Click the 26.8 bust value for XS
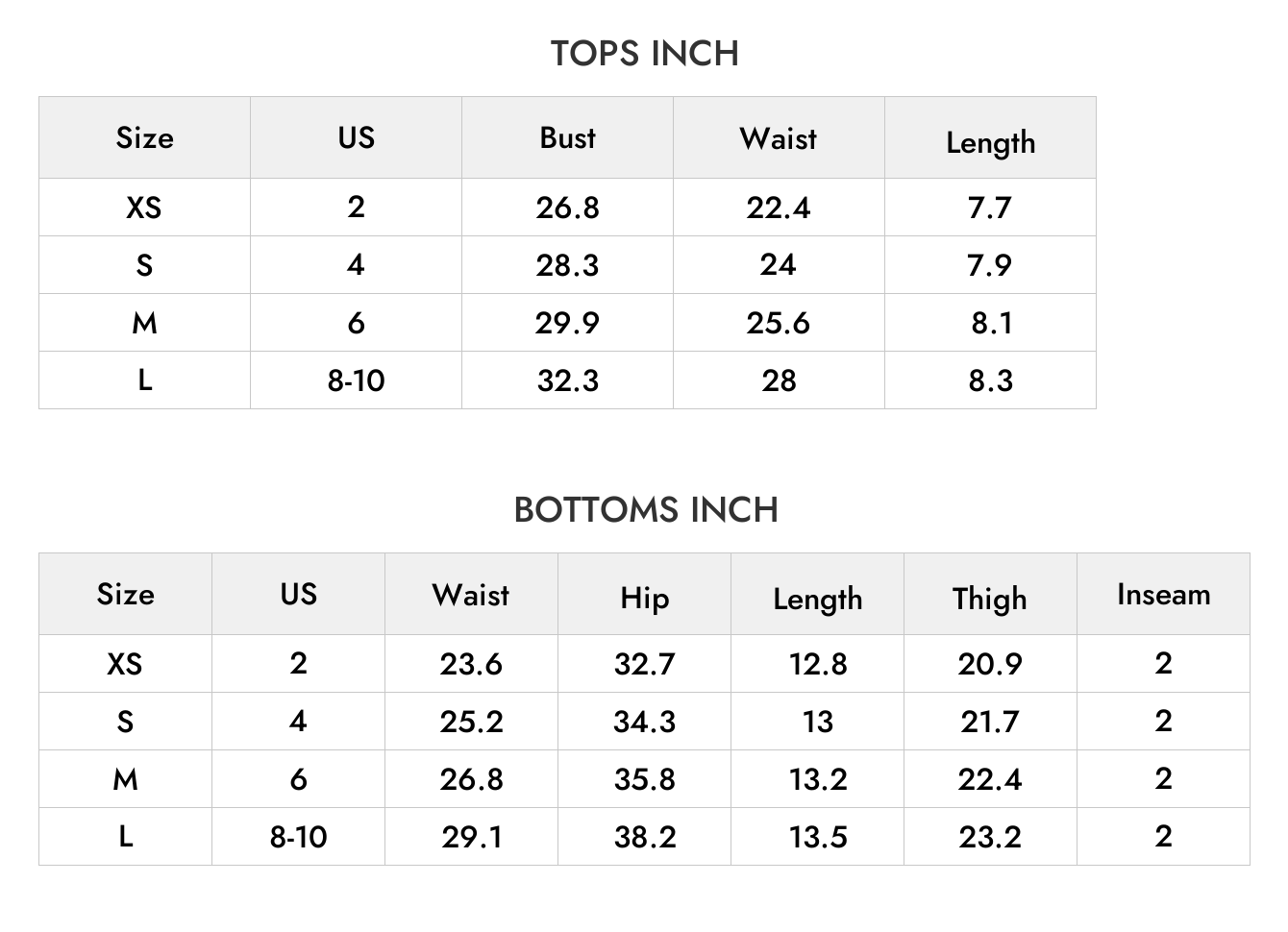 [x=567, y=208]
